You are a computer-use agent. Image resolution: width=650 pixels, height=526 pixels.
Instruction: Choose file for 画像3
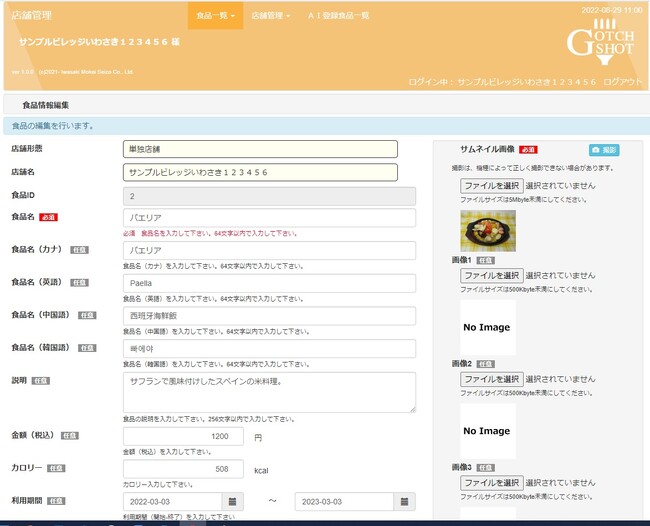click(x=491, y=483)
